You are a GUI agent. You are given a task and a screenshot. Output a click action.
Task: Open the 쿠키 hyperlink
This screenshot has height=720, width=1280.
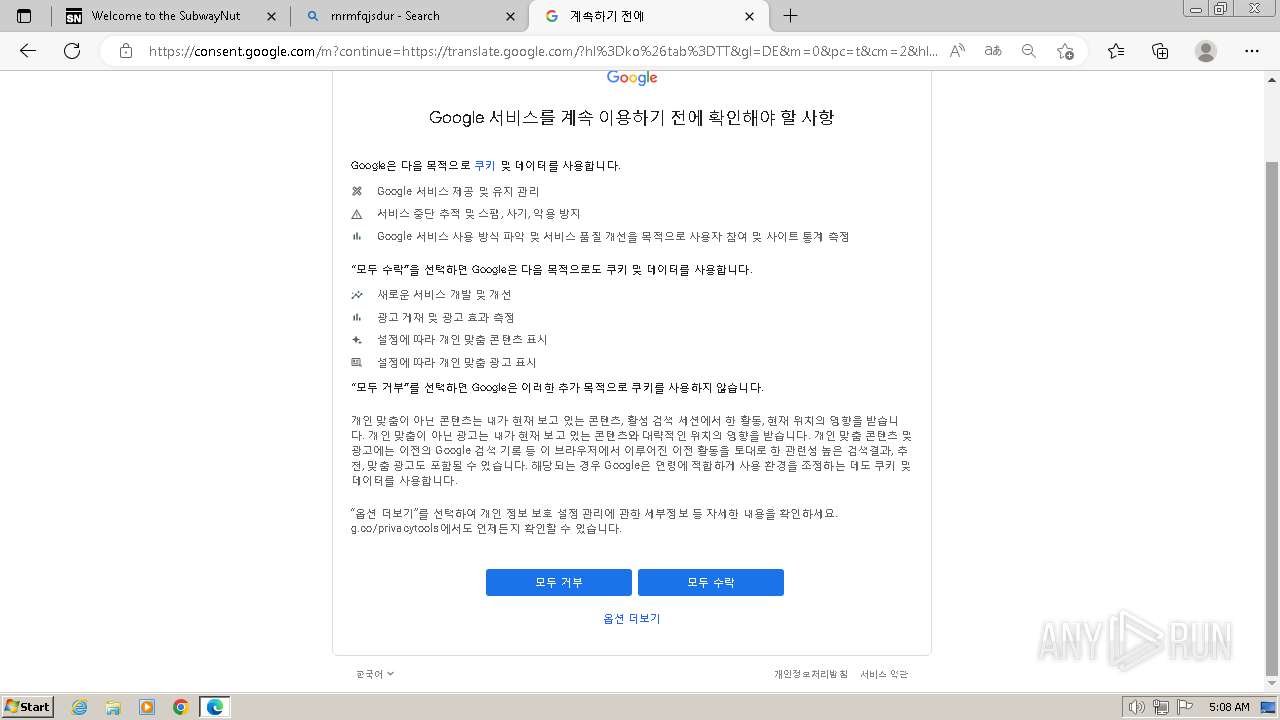coord(485,166)
